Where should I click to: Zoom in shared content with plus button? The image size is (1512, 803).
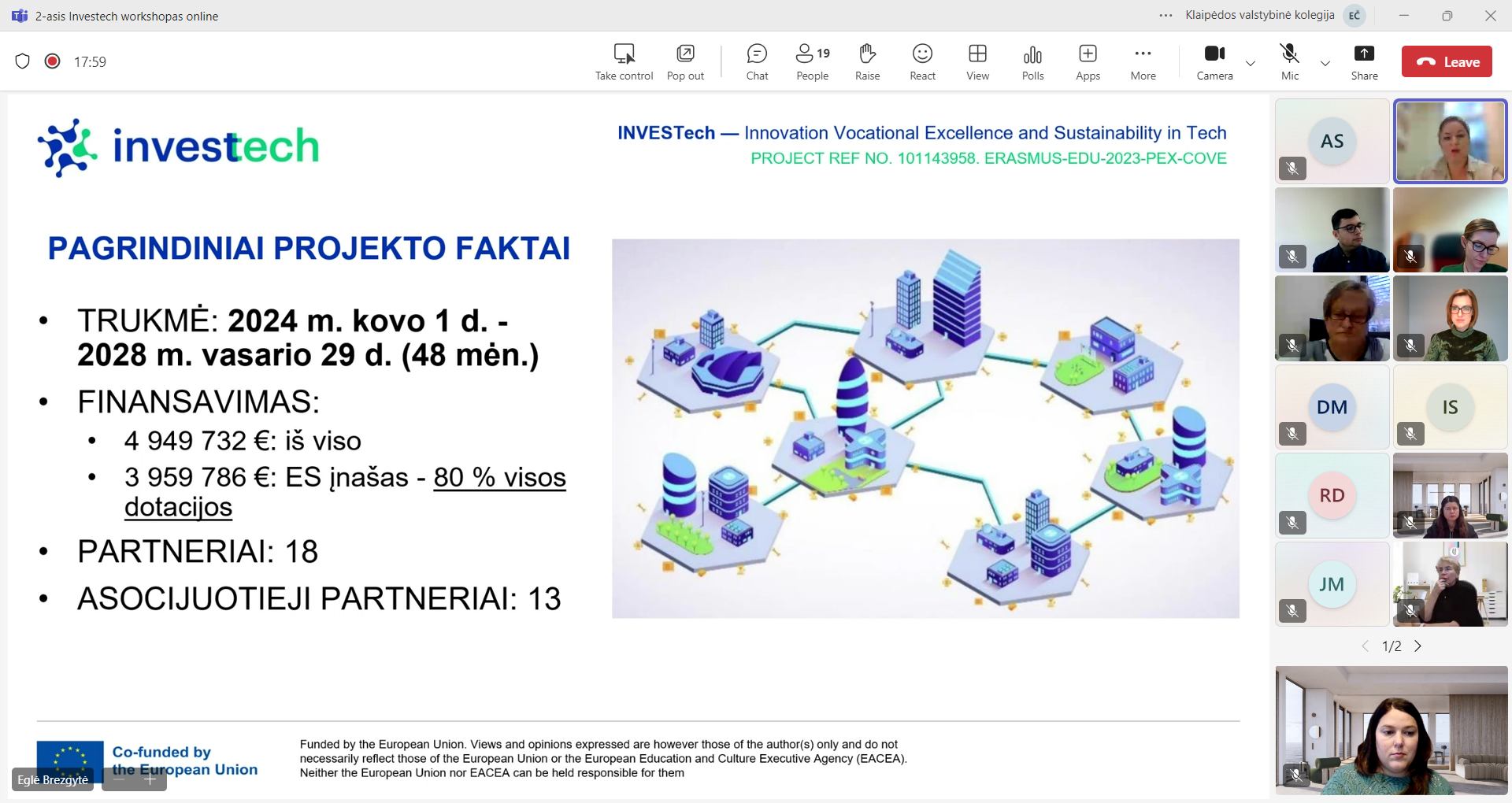pyautogui.click(x=150, y=779)
